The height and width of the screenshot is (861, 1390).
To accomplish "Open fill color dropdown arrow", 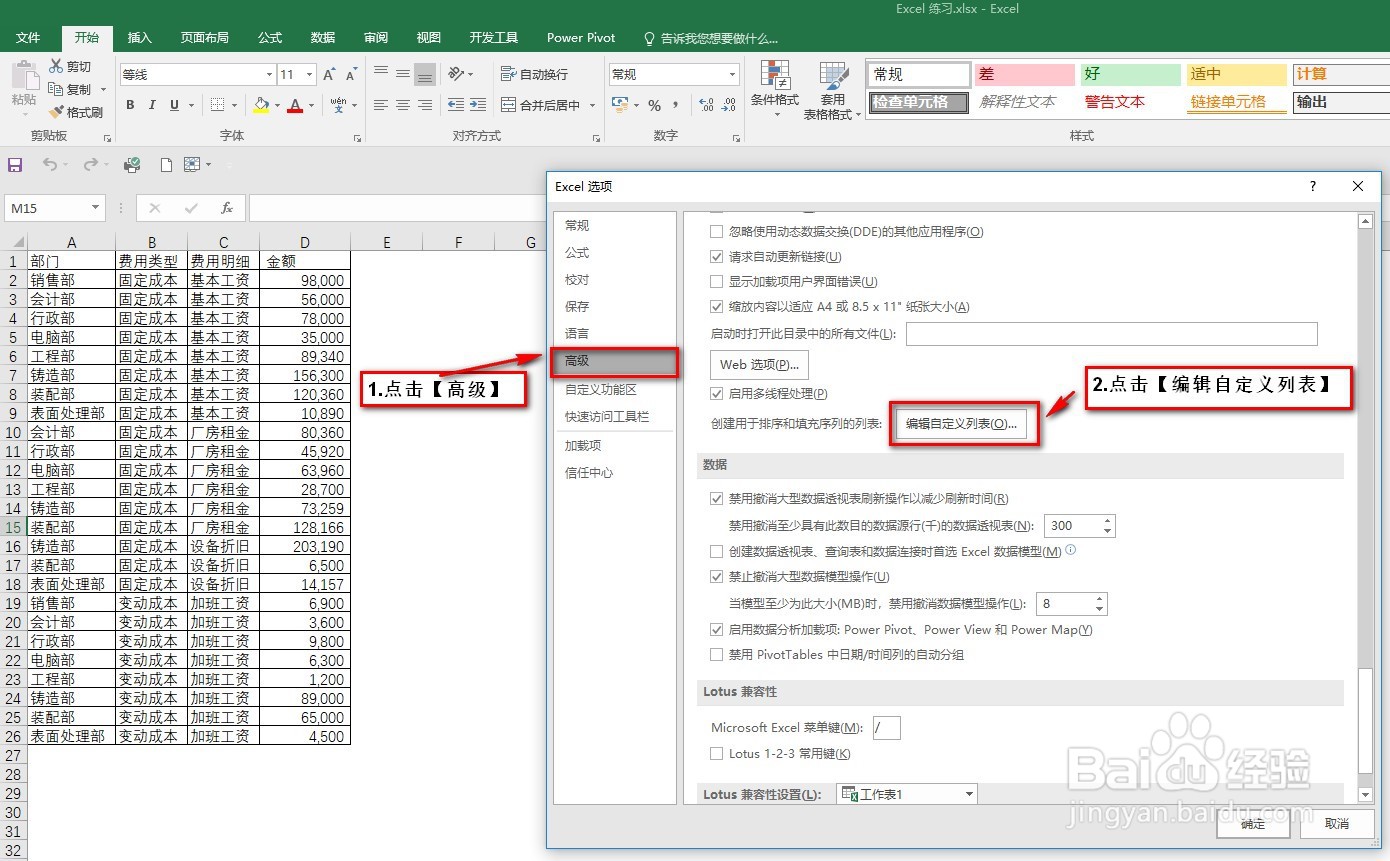I will [276, 105].
